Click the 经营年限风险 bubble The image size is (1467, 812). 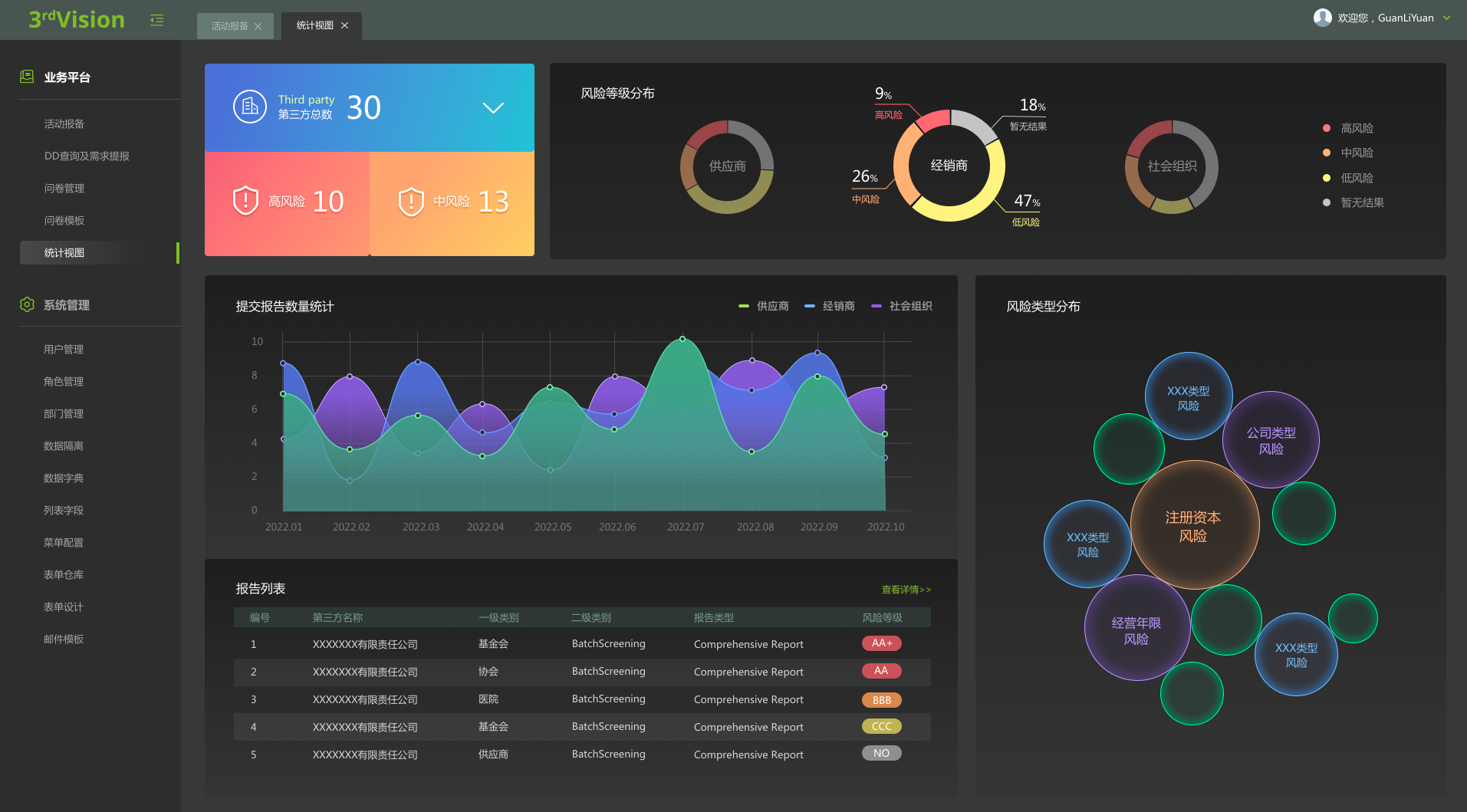click(x=1137, y=629)
